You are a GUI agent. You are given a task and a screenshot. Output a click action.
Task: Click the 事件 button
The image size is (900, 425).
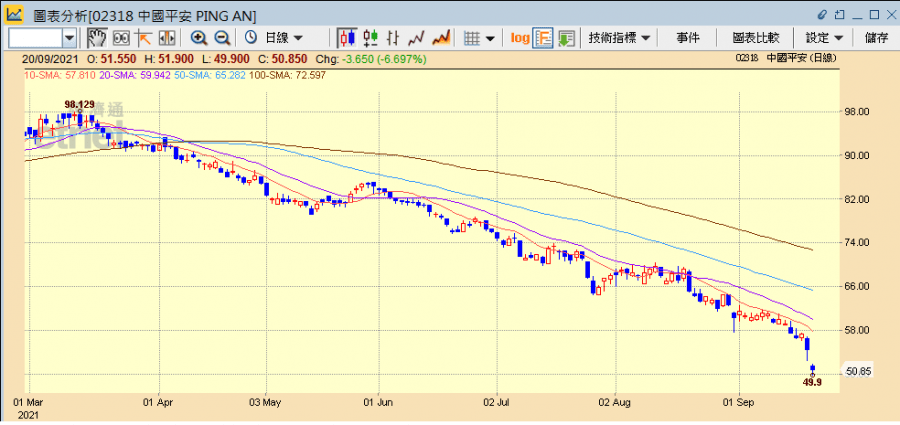(688, 37)
